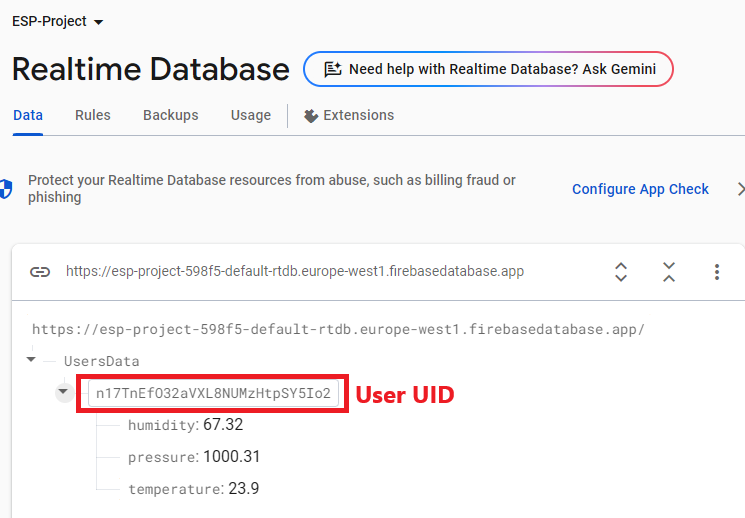Switch to the Data tab
745x518 pixels.
28,115
